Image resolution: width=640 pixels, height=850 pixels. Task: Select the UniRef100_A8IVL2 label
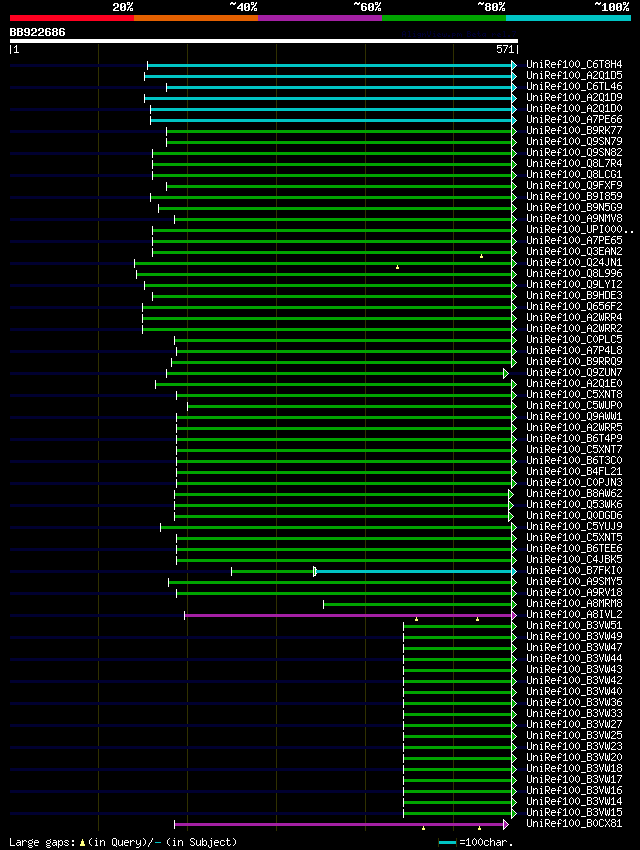click(574, 614)
